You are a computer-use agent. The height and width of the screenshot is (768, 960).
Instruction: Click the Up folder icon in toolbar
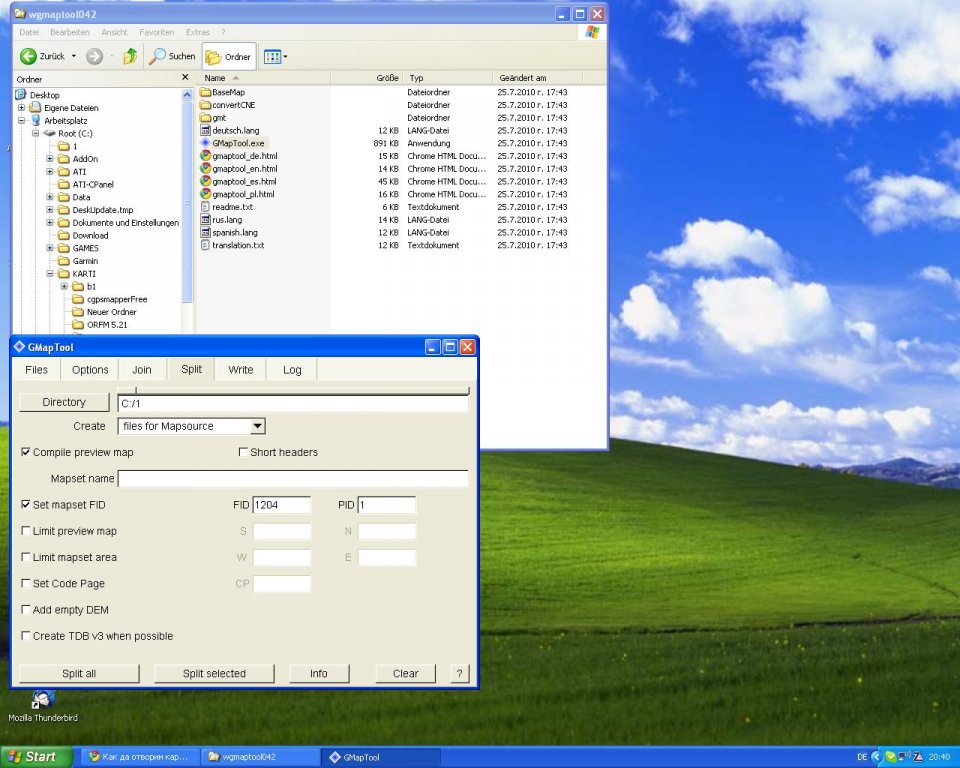(x=130, y=56)
